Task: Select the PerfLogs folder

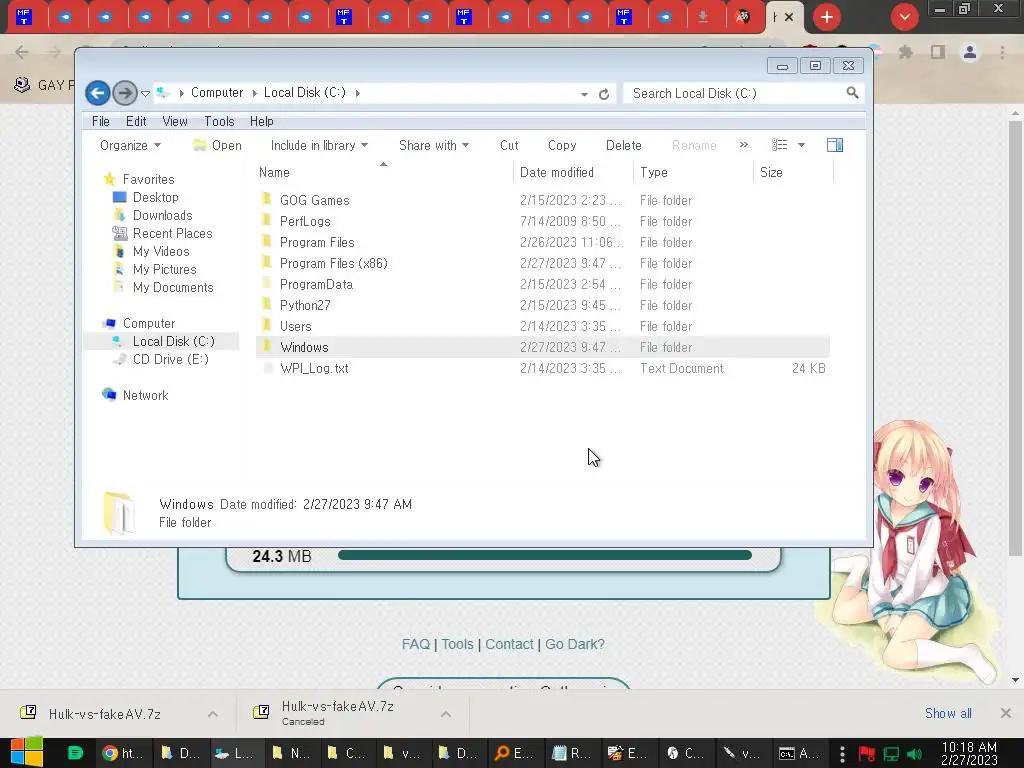Action: pos(543,221)
